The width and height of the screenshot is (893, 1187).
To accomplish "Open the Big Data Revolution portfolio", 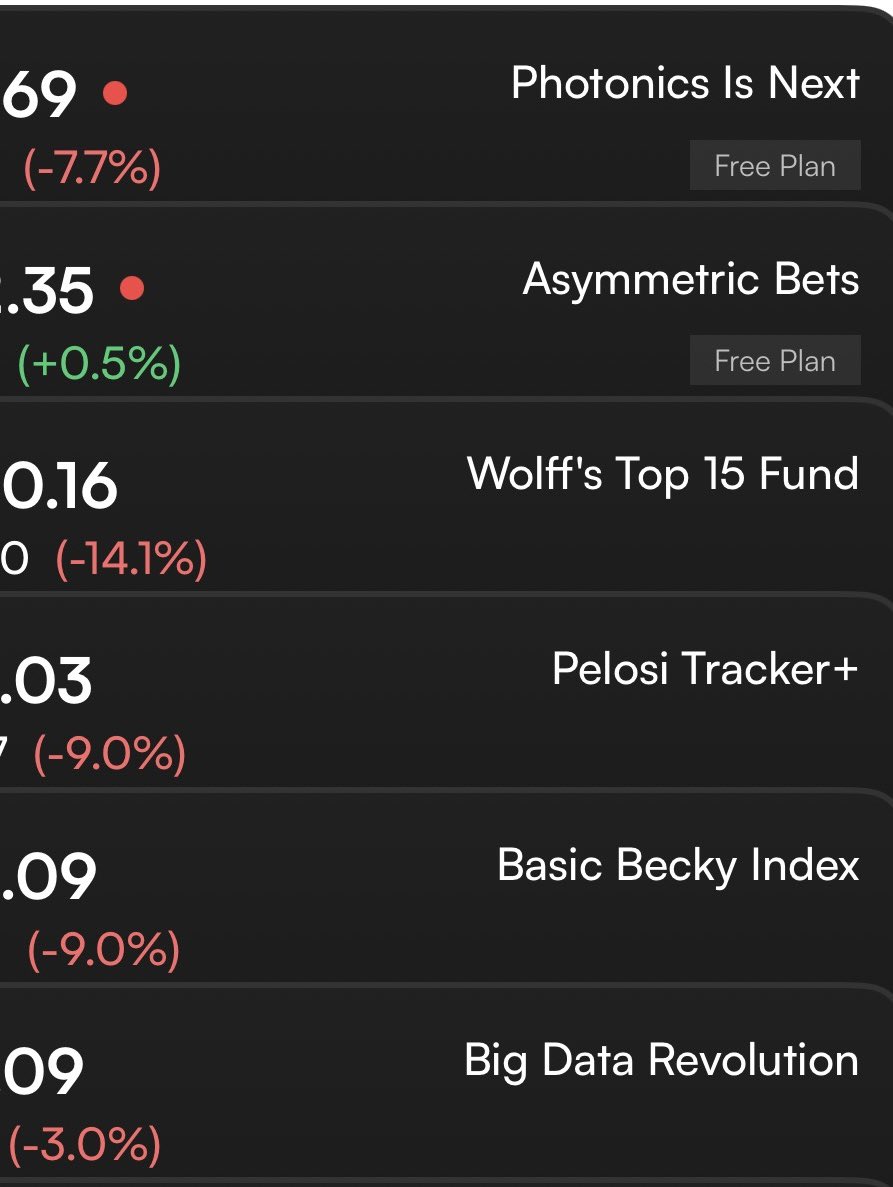I will tap(661, 1060).
